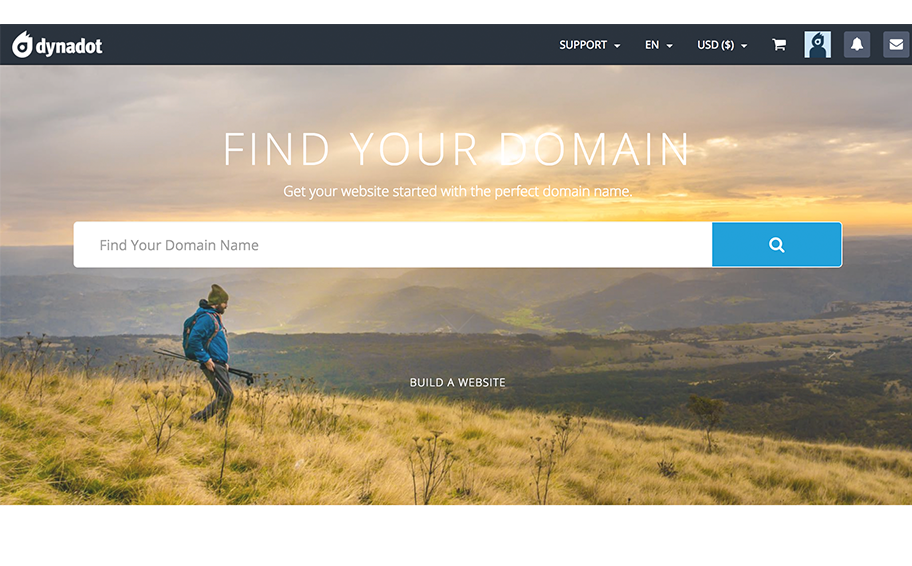
Task: Click the caret beside USD ($)
Action: (744, 46)
